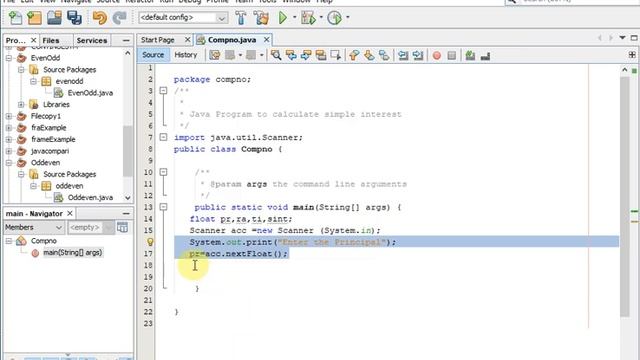The height and width of the screenshot is (360, 640).
Task: Close the Compno.java tab
Action: (x=267, y=40)
